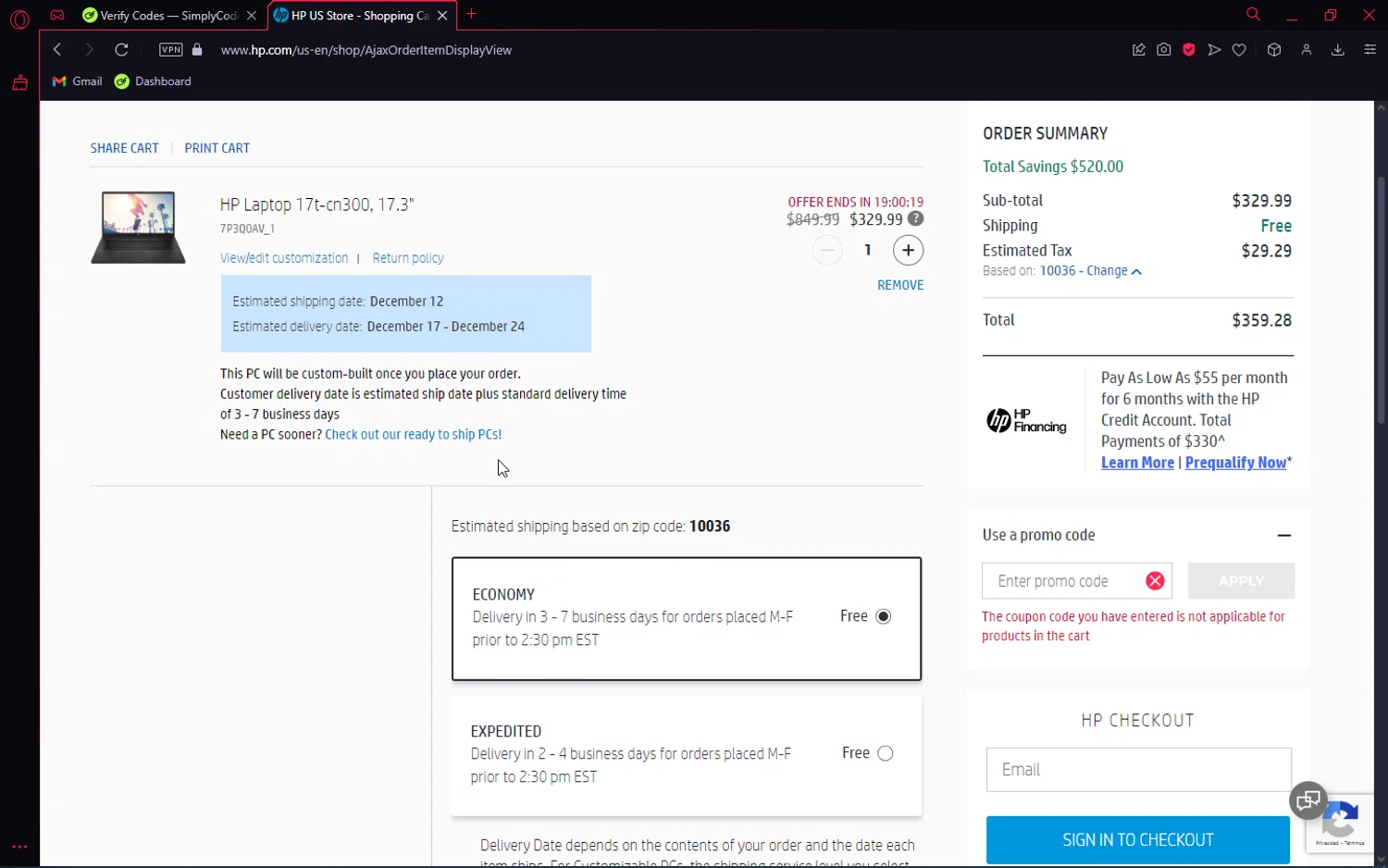Take a snapshot with camera icon
The height and width of the screenshot is (868, 1388).
pos(1164,50)
